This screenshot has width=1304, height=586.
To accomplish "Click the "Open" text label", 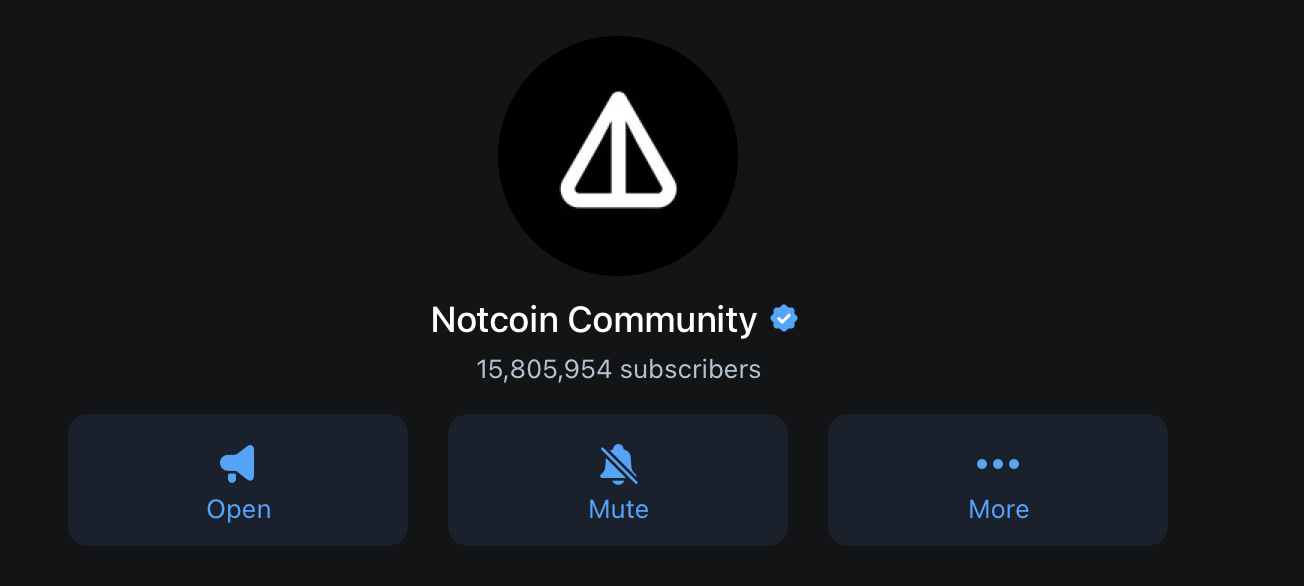I will 238,510.
